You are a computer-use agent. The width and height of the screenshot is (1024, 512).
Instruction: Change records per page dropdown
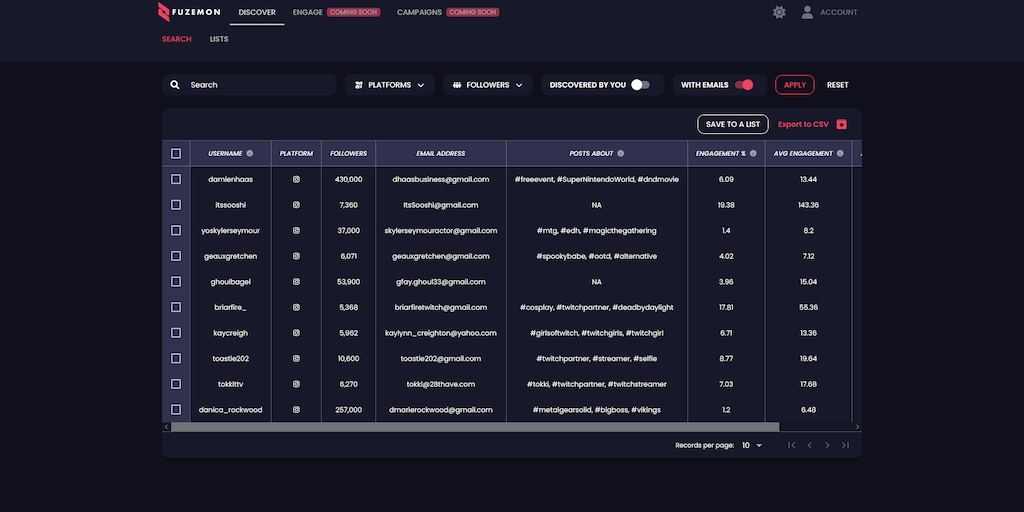(x=752, y=445)
